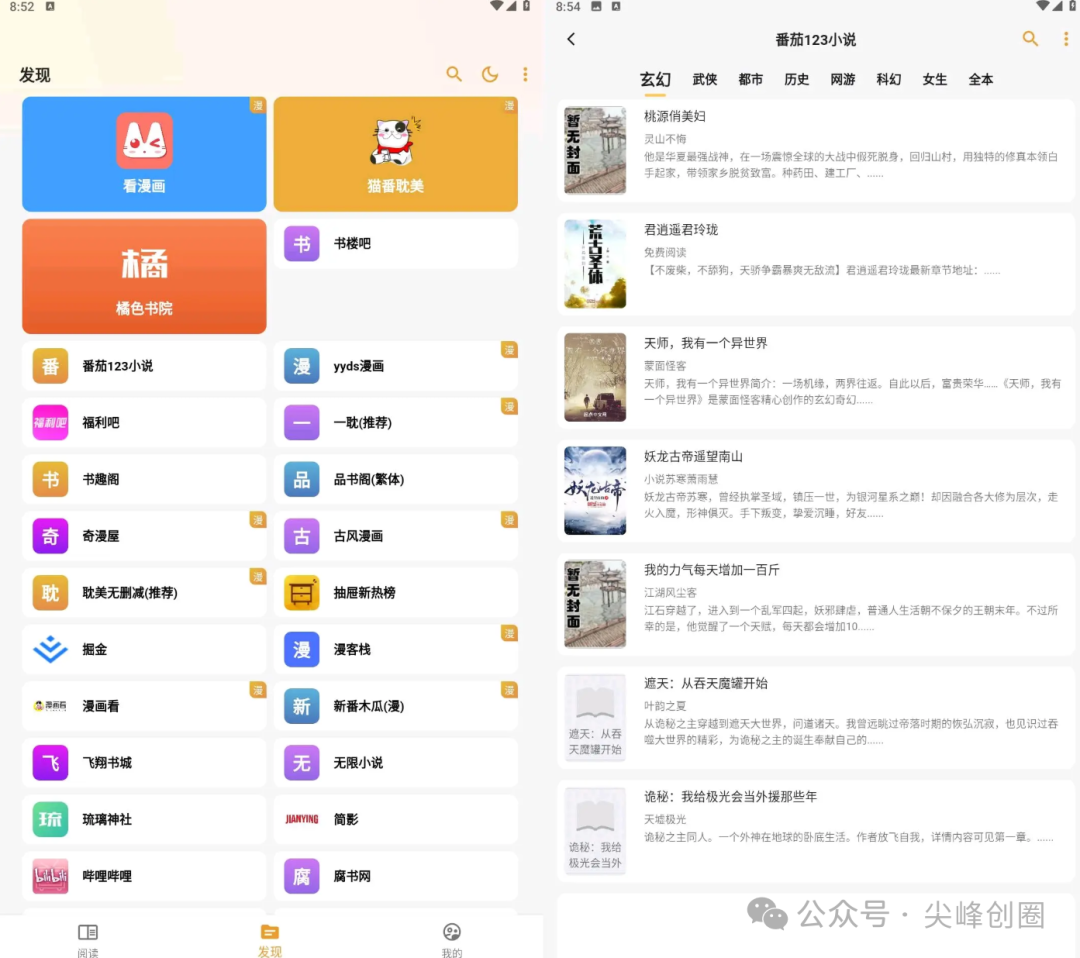Open the 飞翔书城 source label
The height and width of the screenshot is (958, 1080).
pyautogui.click(x=107, y=762)
